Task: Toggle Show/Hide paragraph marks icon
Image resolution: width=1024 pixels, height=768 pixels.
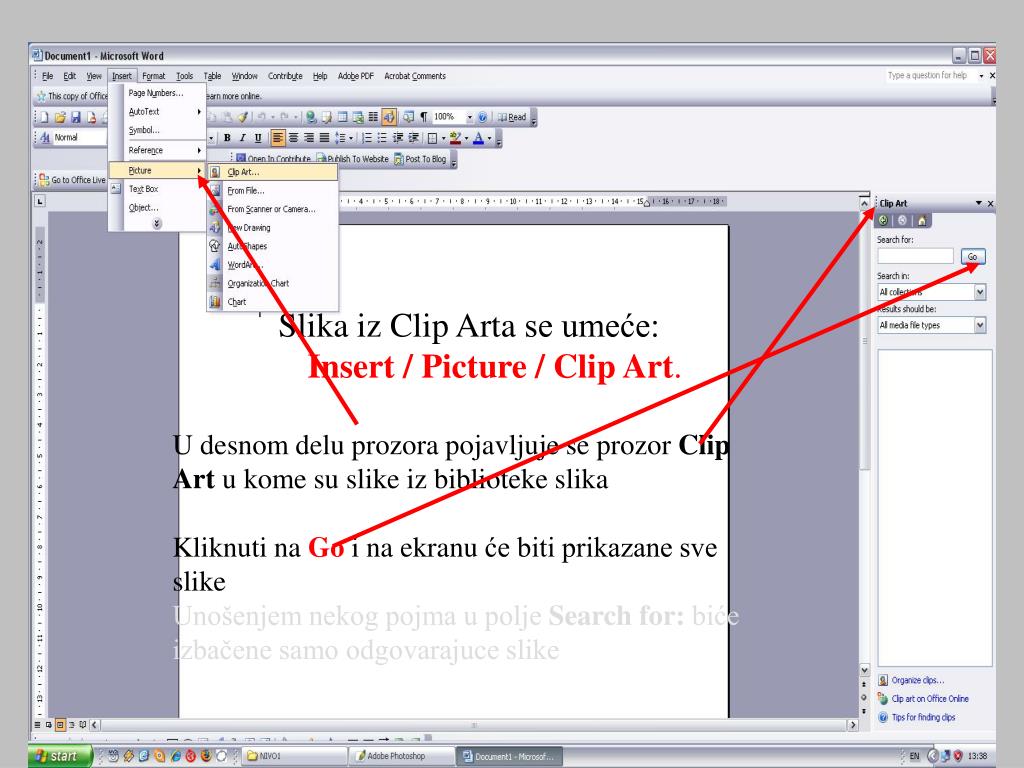Action: click(424, 118)
